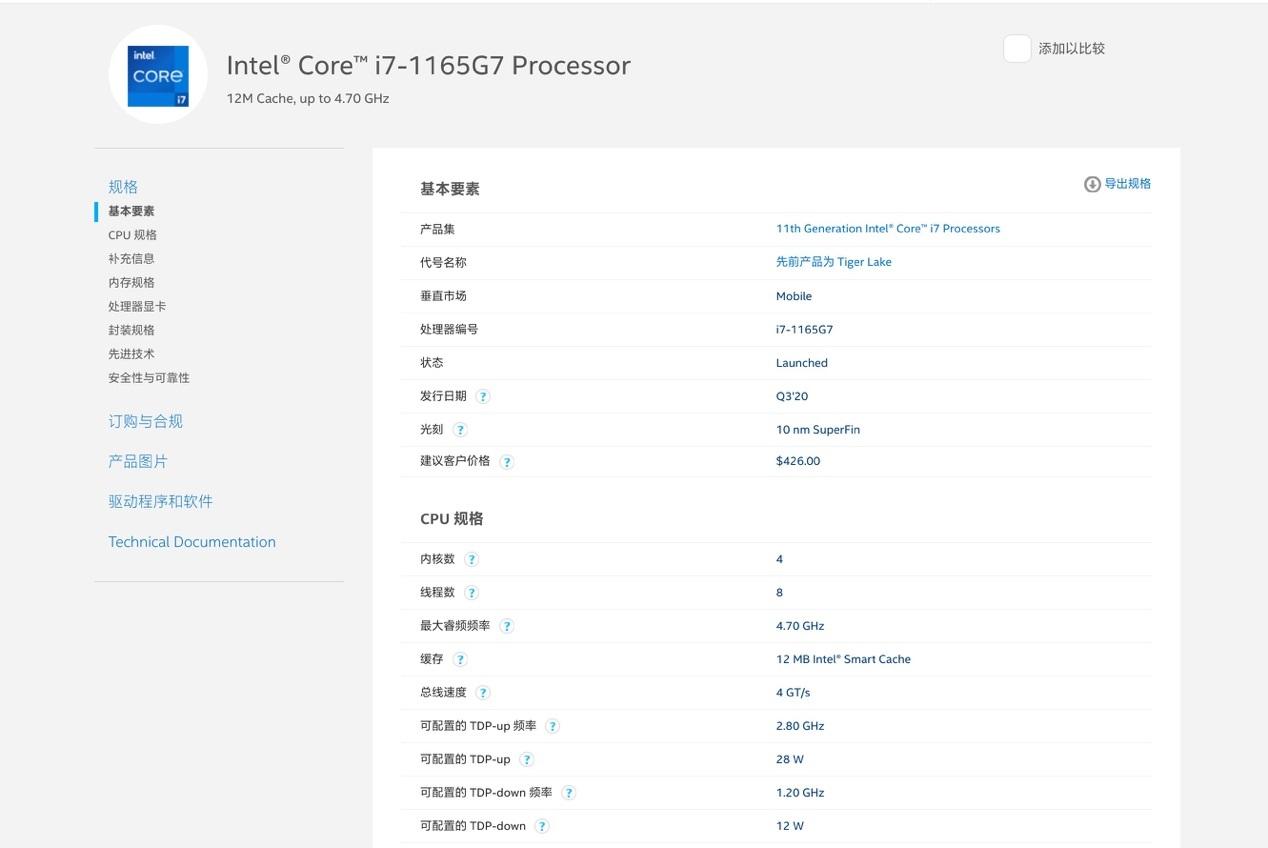Image resolution: width=1268 pixels, height=848 pixels.
Task: Open 驱动程序和软件 section
Action: [161, 502]
